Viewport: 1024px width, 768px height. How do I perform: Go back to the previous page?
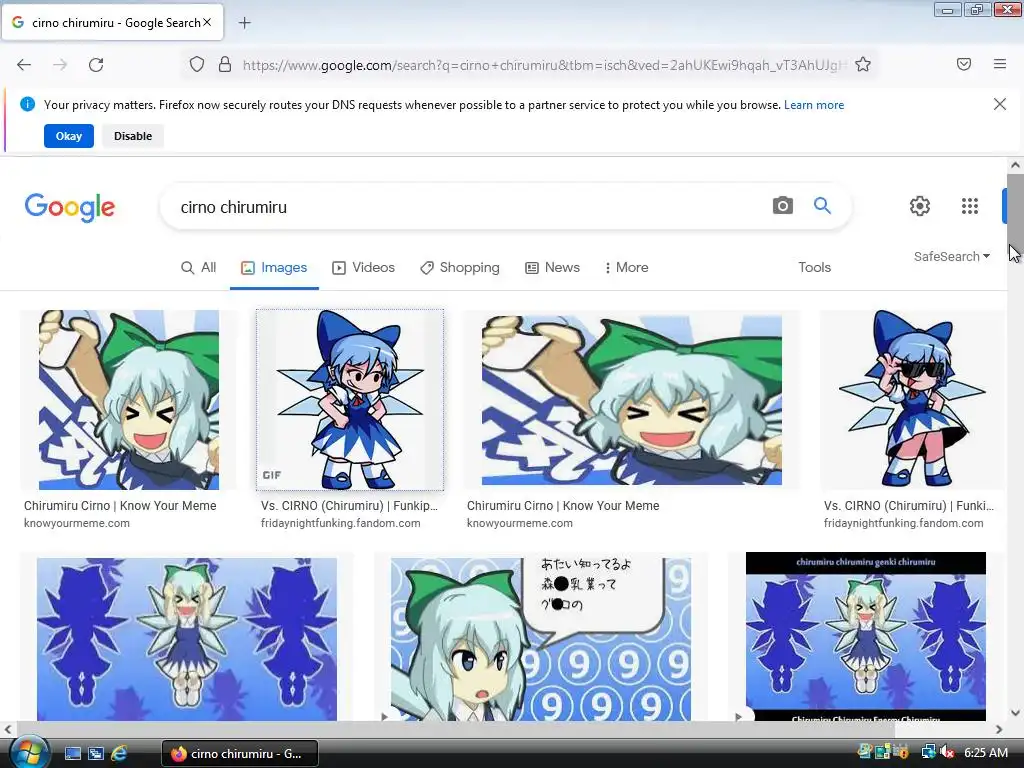point(24,65)
